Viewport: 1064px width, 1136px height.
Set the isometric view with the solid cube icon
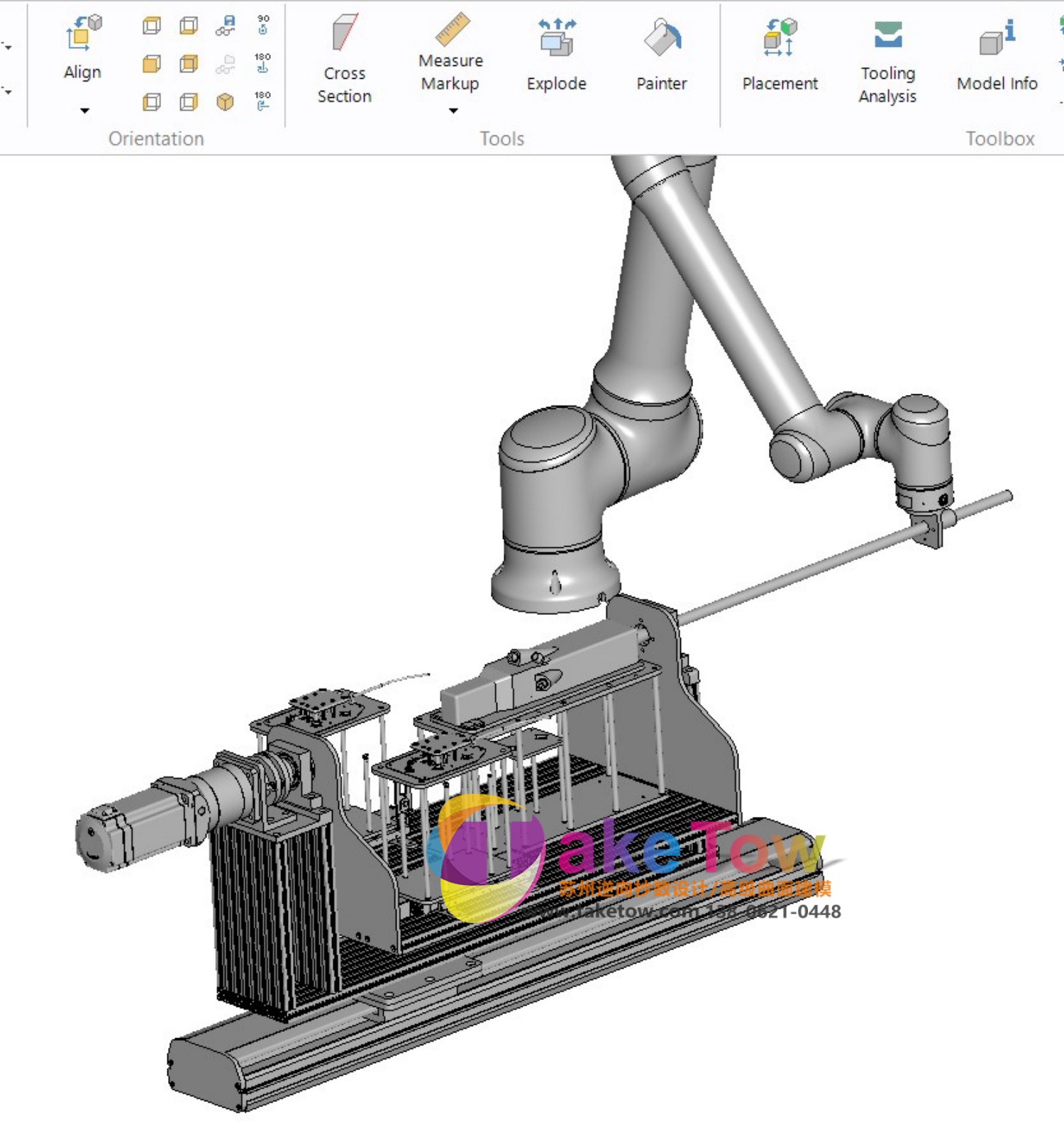(x=226, y=102)
